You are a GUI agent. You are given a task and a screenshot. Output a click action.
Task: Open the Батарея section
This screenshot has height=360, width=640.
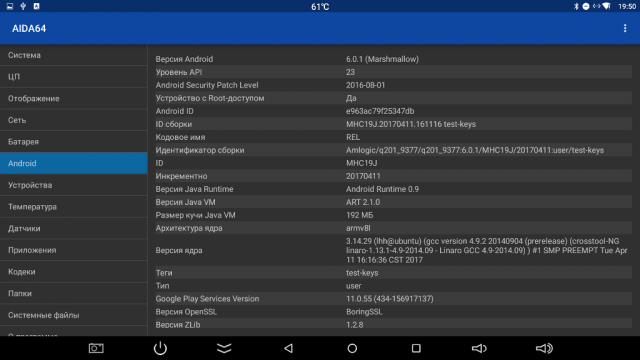coord(73,142)
